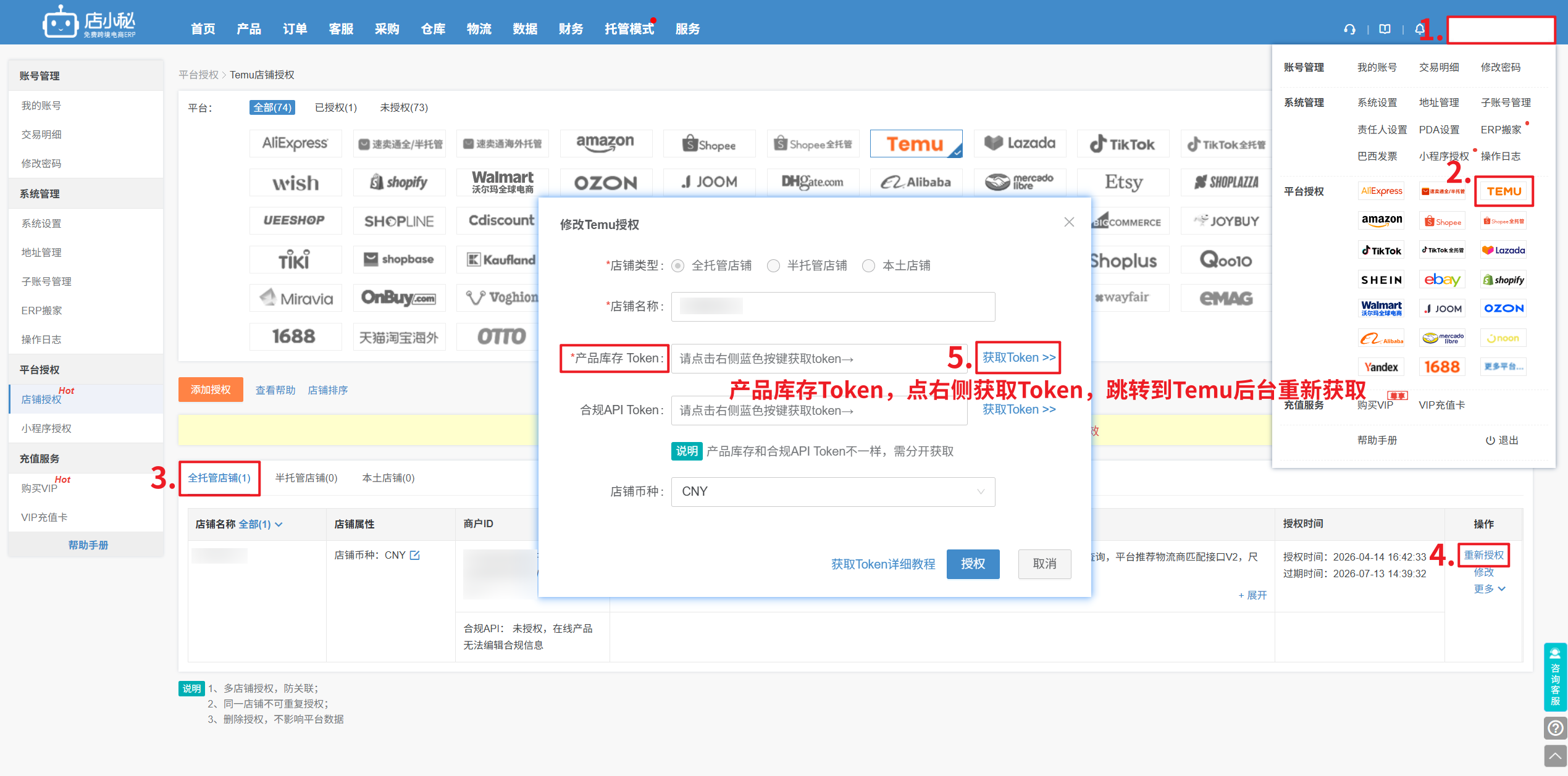Viewport: 1568px width, 776px height.
Task: Click the scroll-to-top arrow icon
Action: coord(1555,756)
